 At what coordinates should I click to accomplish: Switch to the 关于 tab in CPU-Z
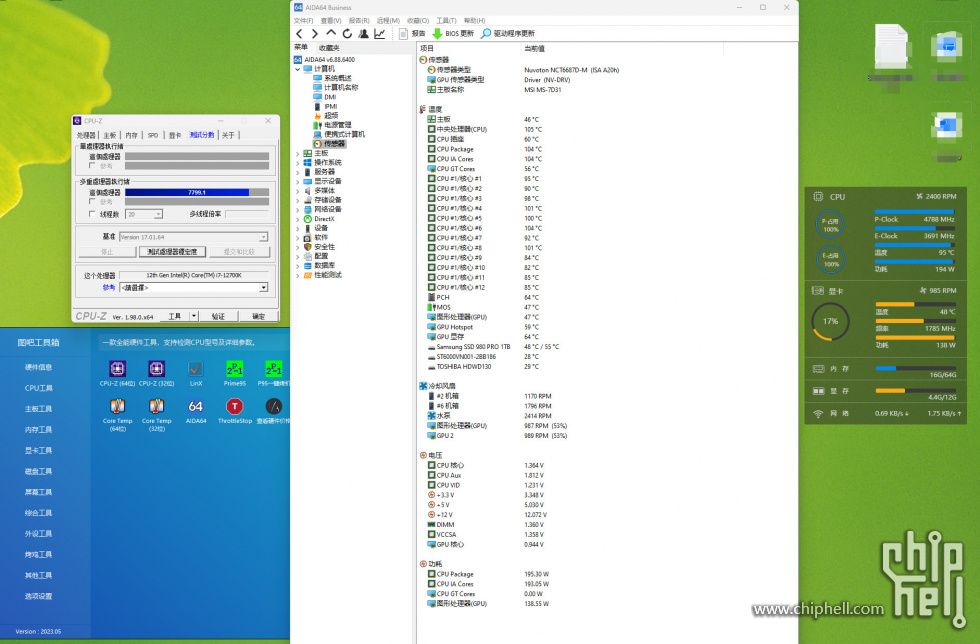click(228, 135)
